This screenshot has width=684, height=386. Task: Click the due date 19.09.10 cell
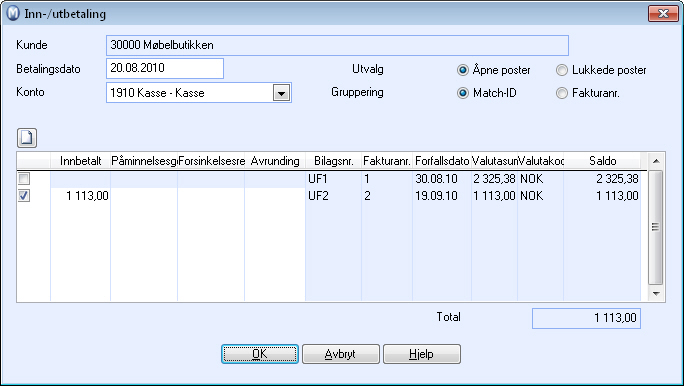click(x=442, y=196)
